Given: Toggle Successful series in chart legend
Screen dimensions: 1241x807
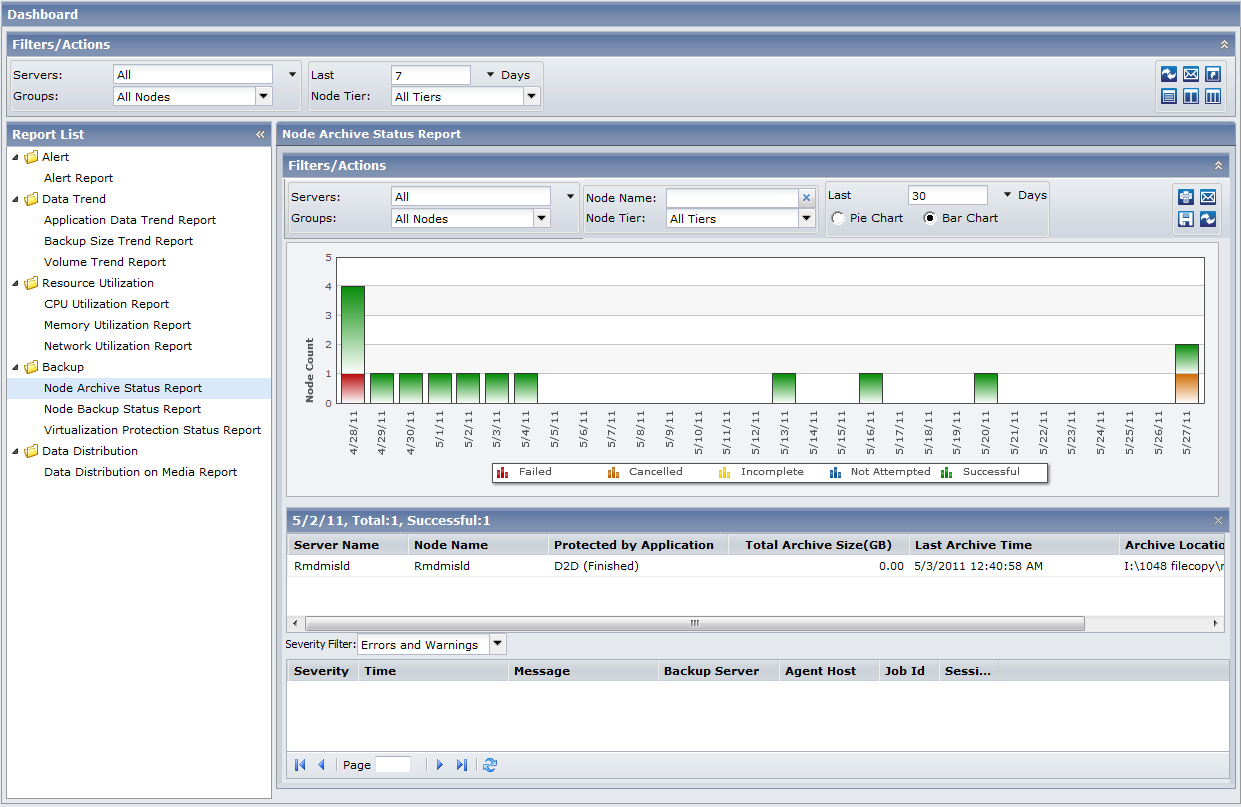Looking at the screenshot, I should pyautogui.click(x=980, y=472).
